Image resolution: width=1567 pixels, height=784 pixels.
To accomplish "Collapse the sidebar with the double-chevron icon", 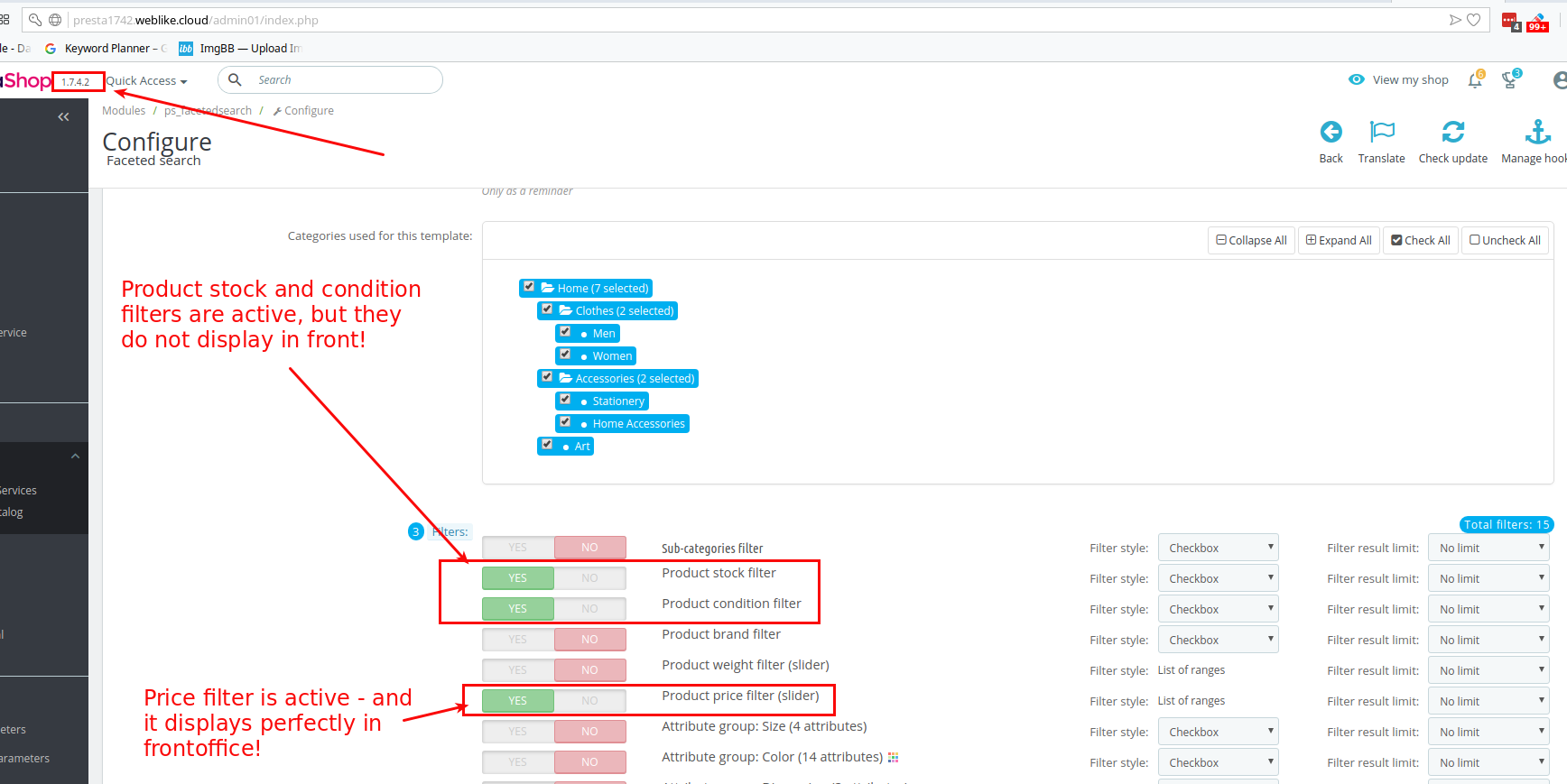I will pyautogui.click(x=63, y=116).
